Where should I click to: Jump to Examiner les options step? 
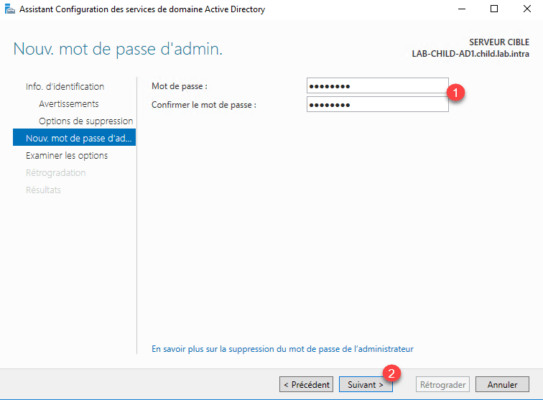66,156
